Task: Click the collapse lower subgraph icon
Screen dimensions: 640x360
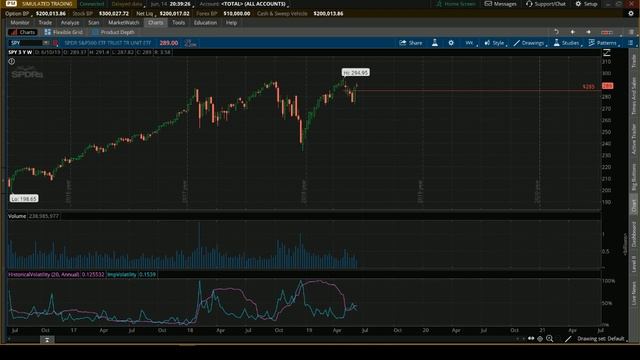Action: click(x=47, y=339)
